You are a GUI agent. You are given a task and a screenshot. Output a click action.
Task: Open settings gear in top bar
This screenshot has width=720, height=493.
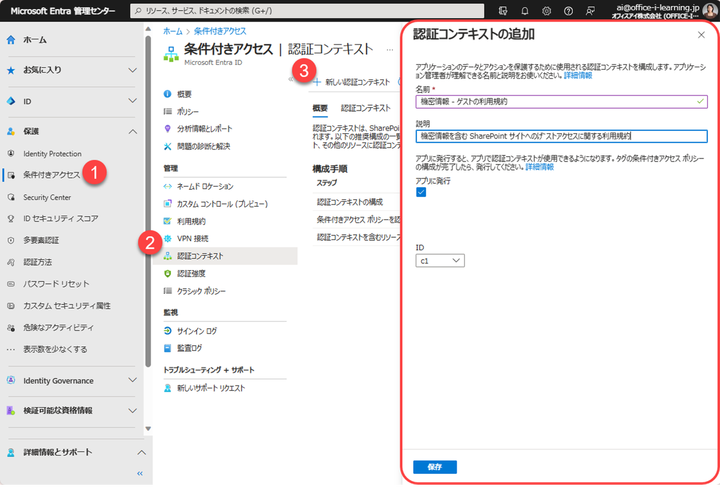point(546,11)
